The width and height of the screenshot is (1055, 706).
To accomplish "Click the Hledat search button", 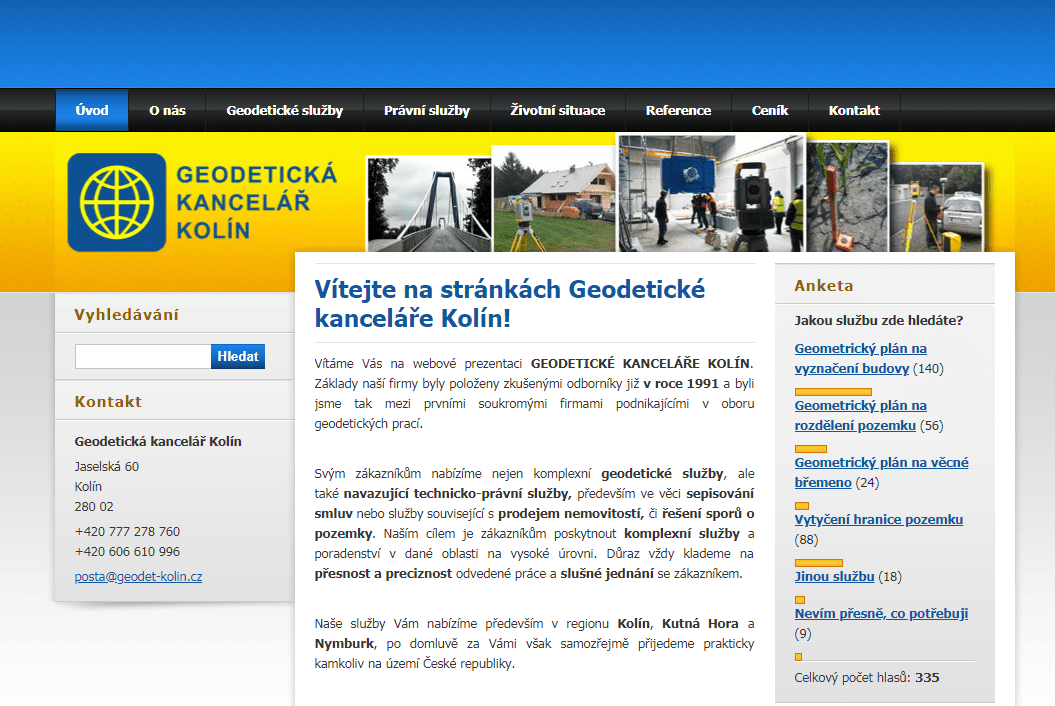I will tap(238, 357).
